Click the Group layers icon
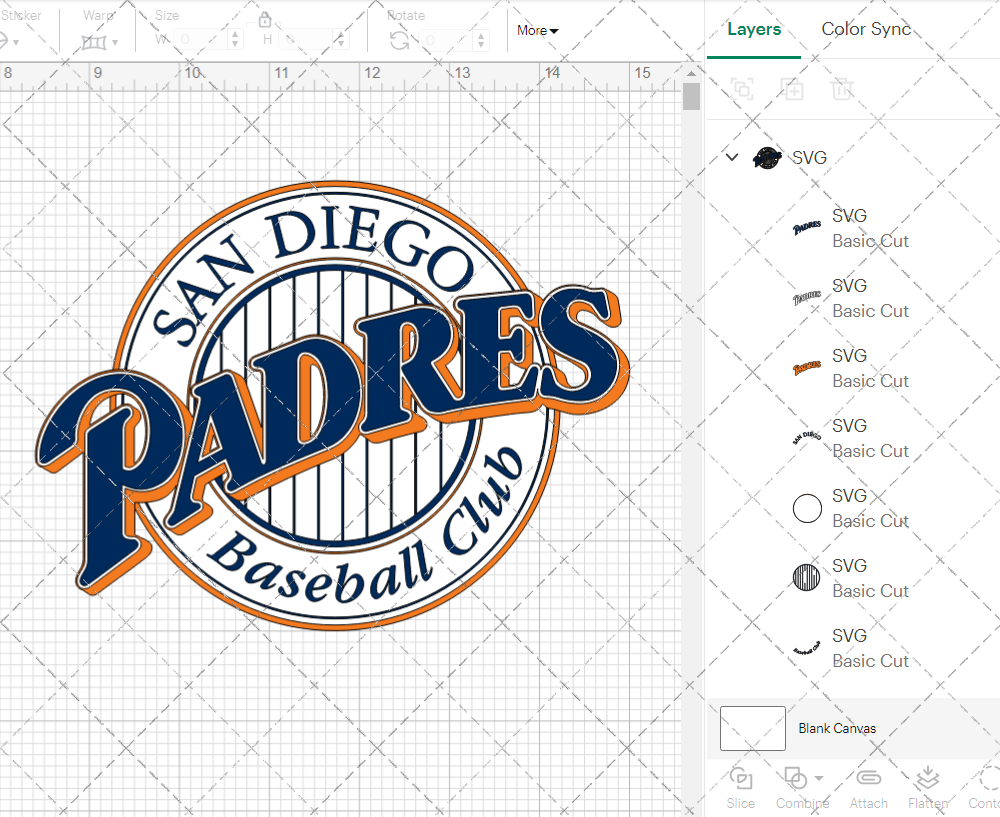Screen dimensions: 1000x817 pyautogui.click(x=742, y=89)
